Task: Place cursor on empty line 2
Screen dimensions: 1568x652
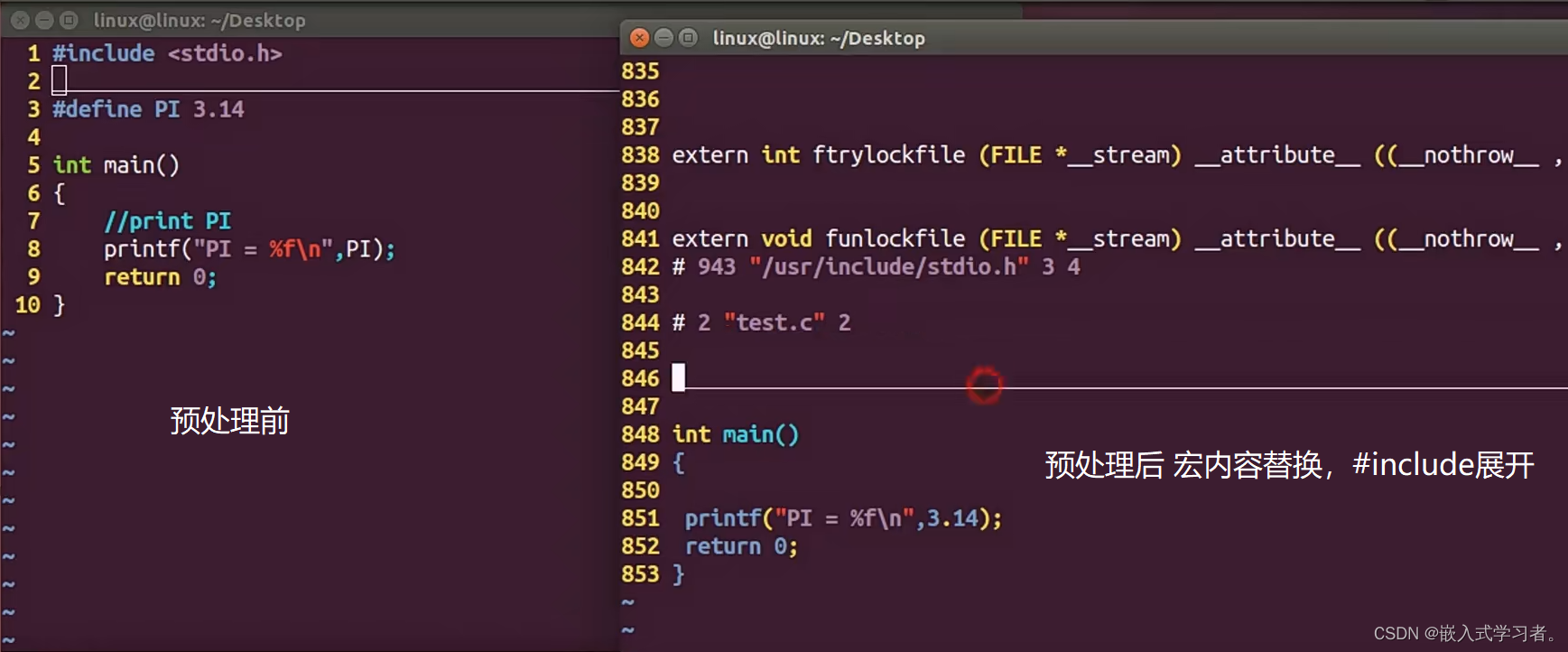Action: (x=60, y=81)
